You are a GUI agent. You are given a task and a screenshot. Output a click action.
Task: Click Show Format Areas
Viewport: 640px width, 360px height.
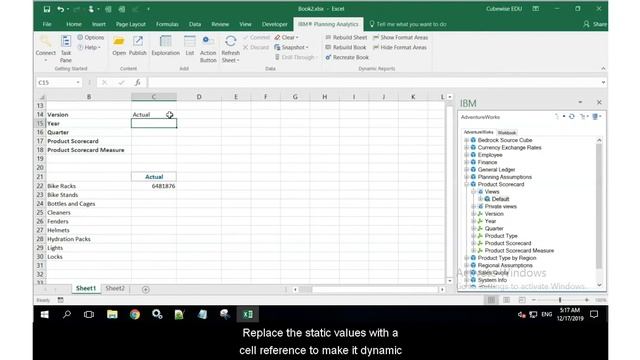coord(400,37)
